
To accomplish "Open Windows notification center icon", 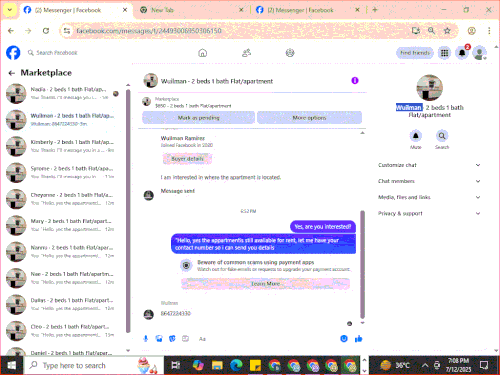I will click(484, 365).
